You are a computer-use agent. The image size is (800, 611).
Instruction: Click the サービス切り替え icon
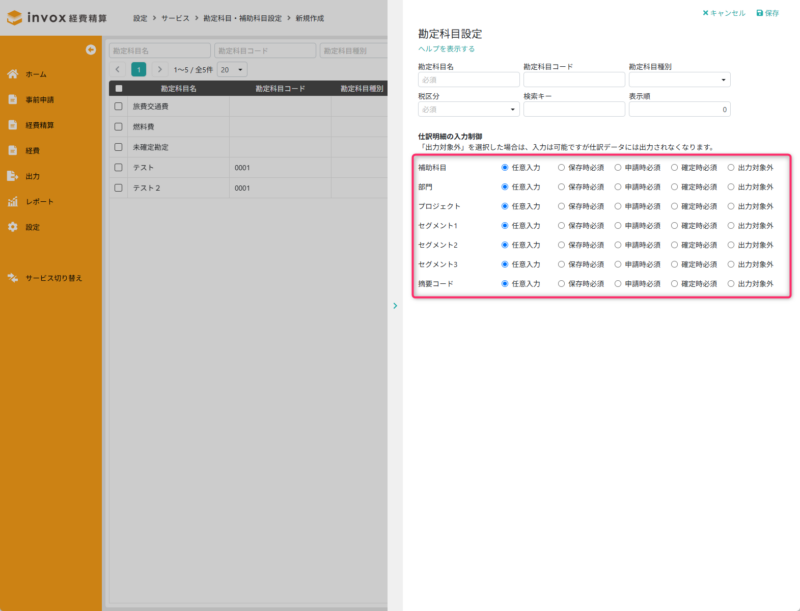(12, 278)
